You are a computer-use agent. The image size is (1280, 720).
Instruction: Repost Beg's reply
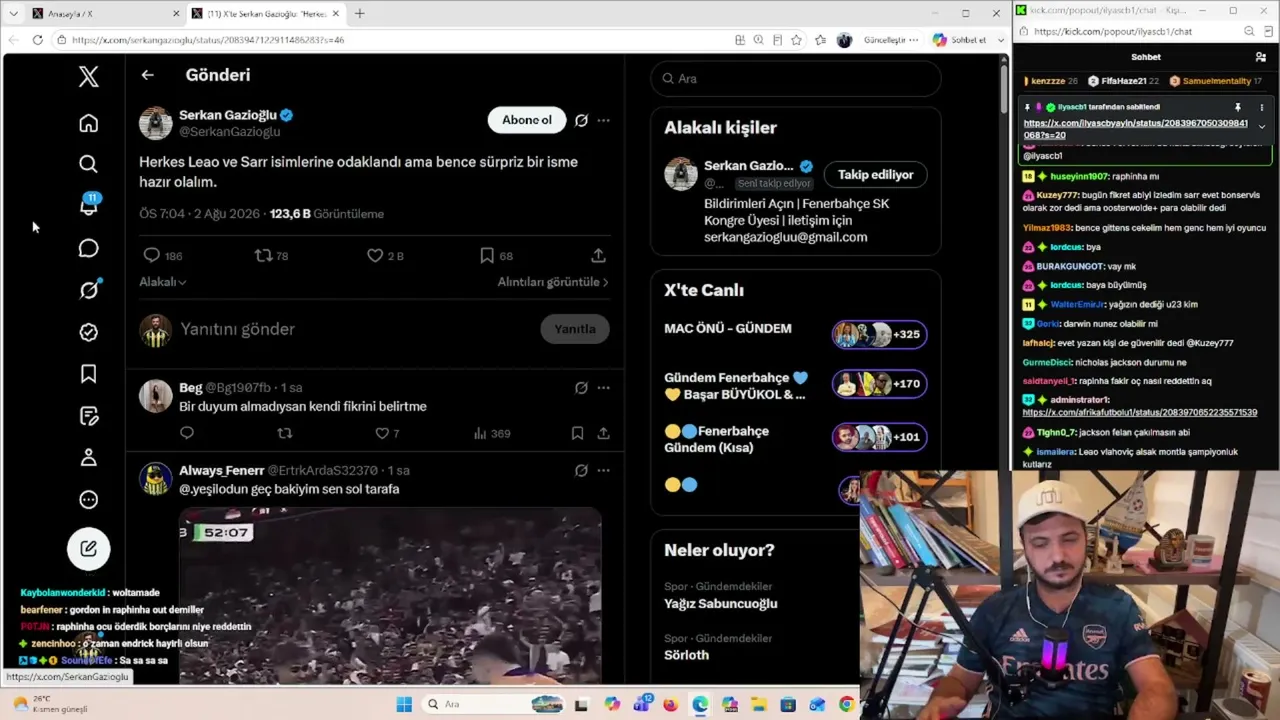pos(285,433)
